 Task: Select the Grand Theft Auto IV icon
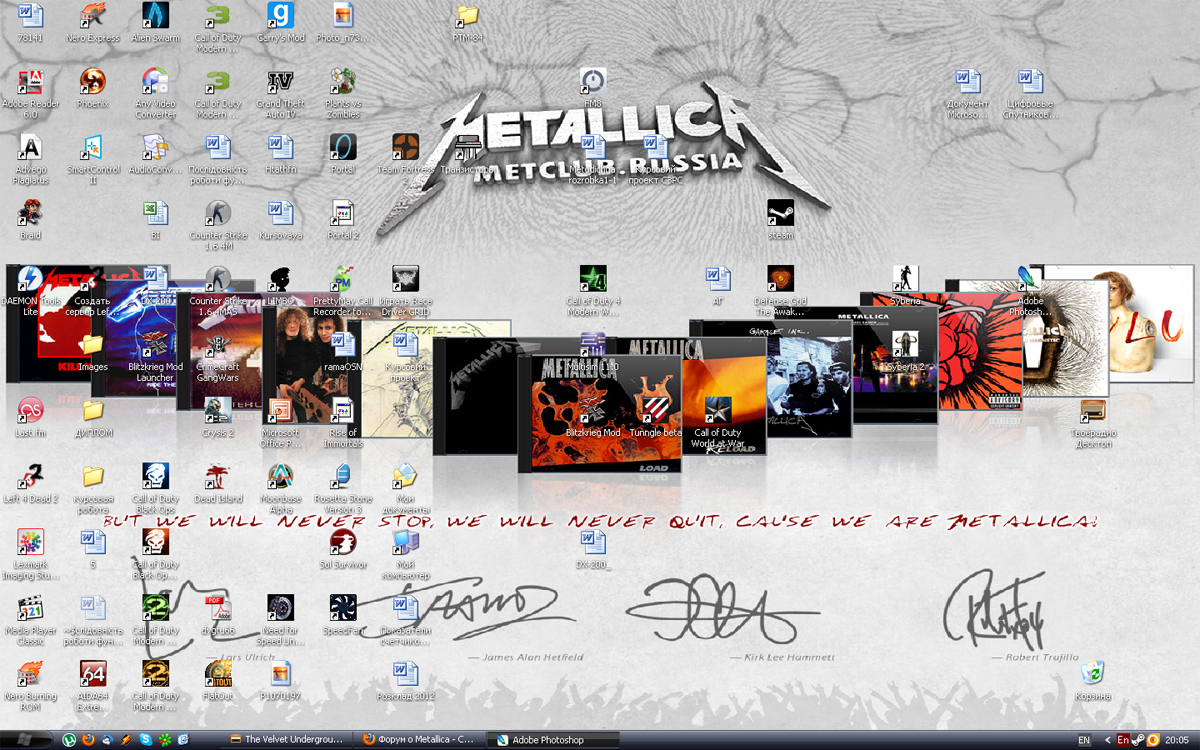(x=281, y=81)
